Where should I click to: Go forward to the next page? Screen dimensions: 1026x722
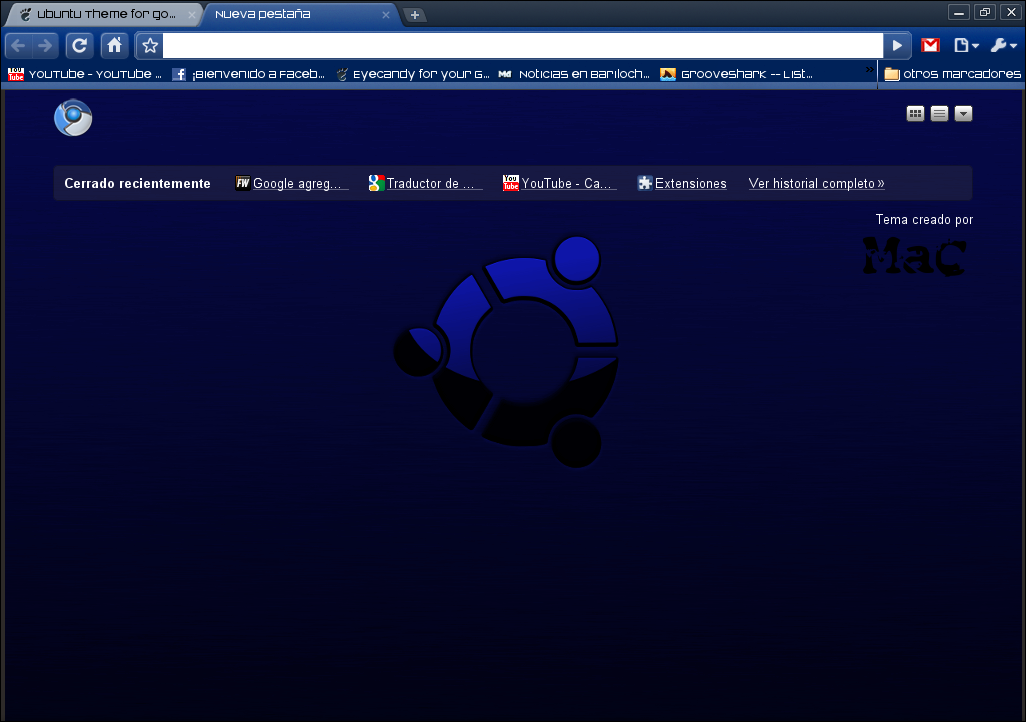[x=45, y=46]
